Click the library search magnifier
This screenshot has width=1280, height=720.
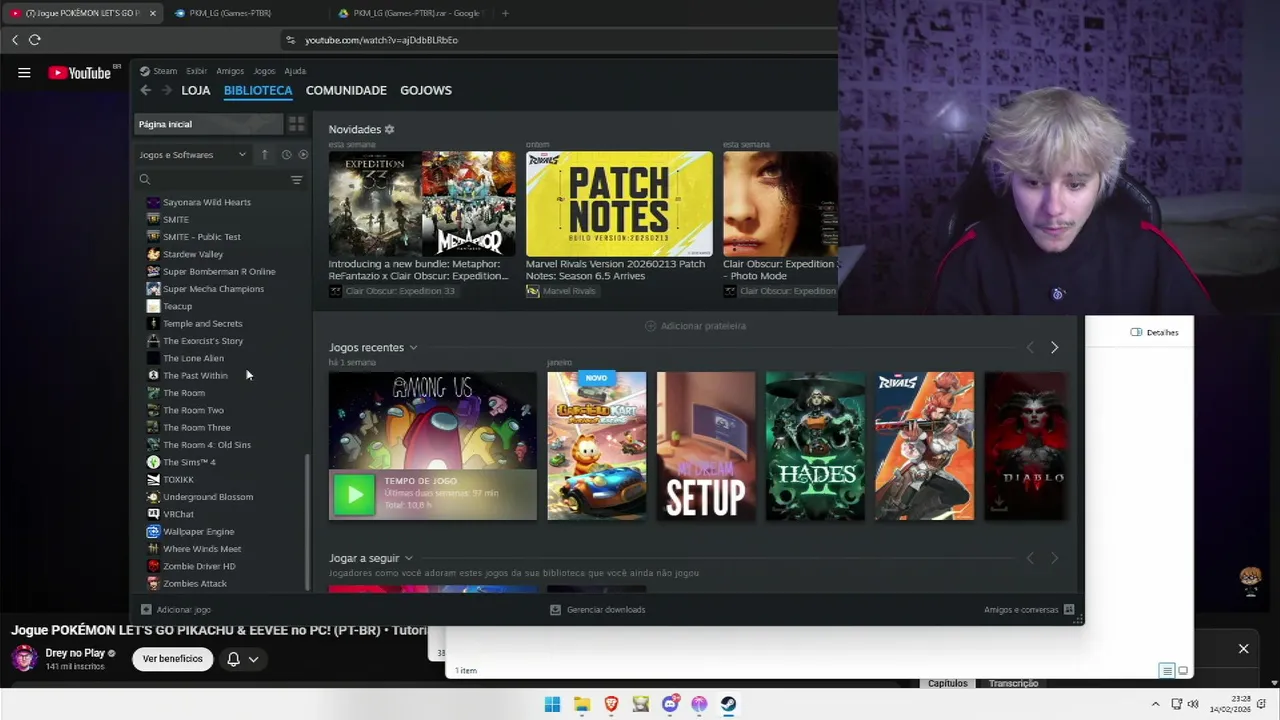click(x=145, y=180)
